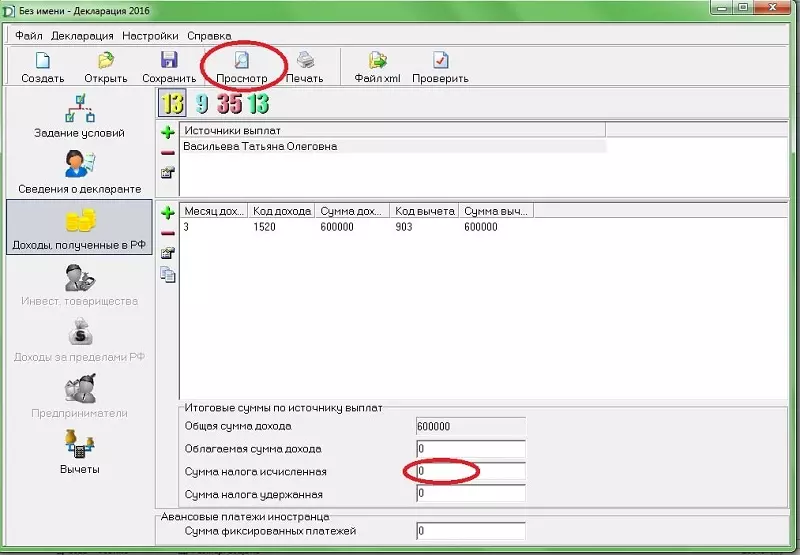Maximize the Декларация 2016 window
The height and width of the screenshot is (555, 800).
tap(743, 8)
